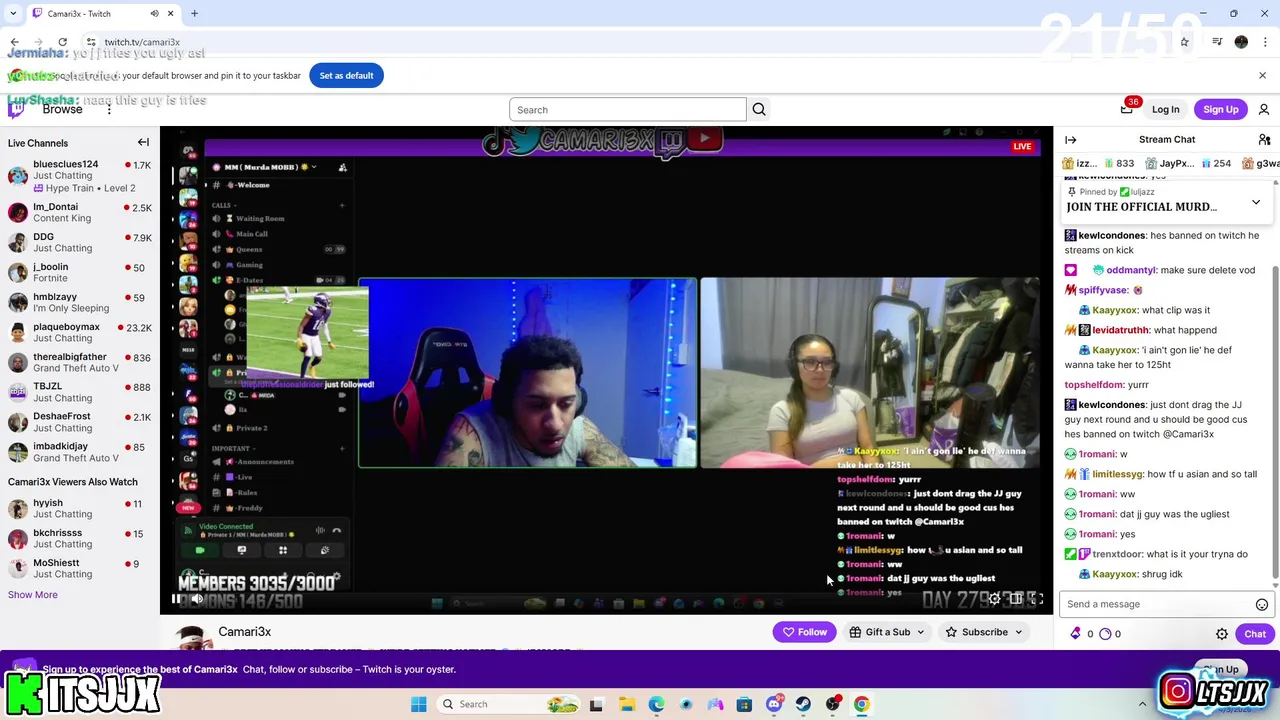Click the purple Chat send button
Viewport: 1280px width, 720px height.
[x=1255, y=634]
